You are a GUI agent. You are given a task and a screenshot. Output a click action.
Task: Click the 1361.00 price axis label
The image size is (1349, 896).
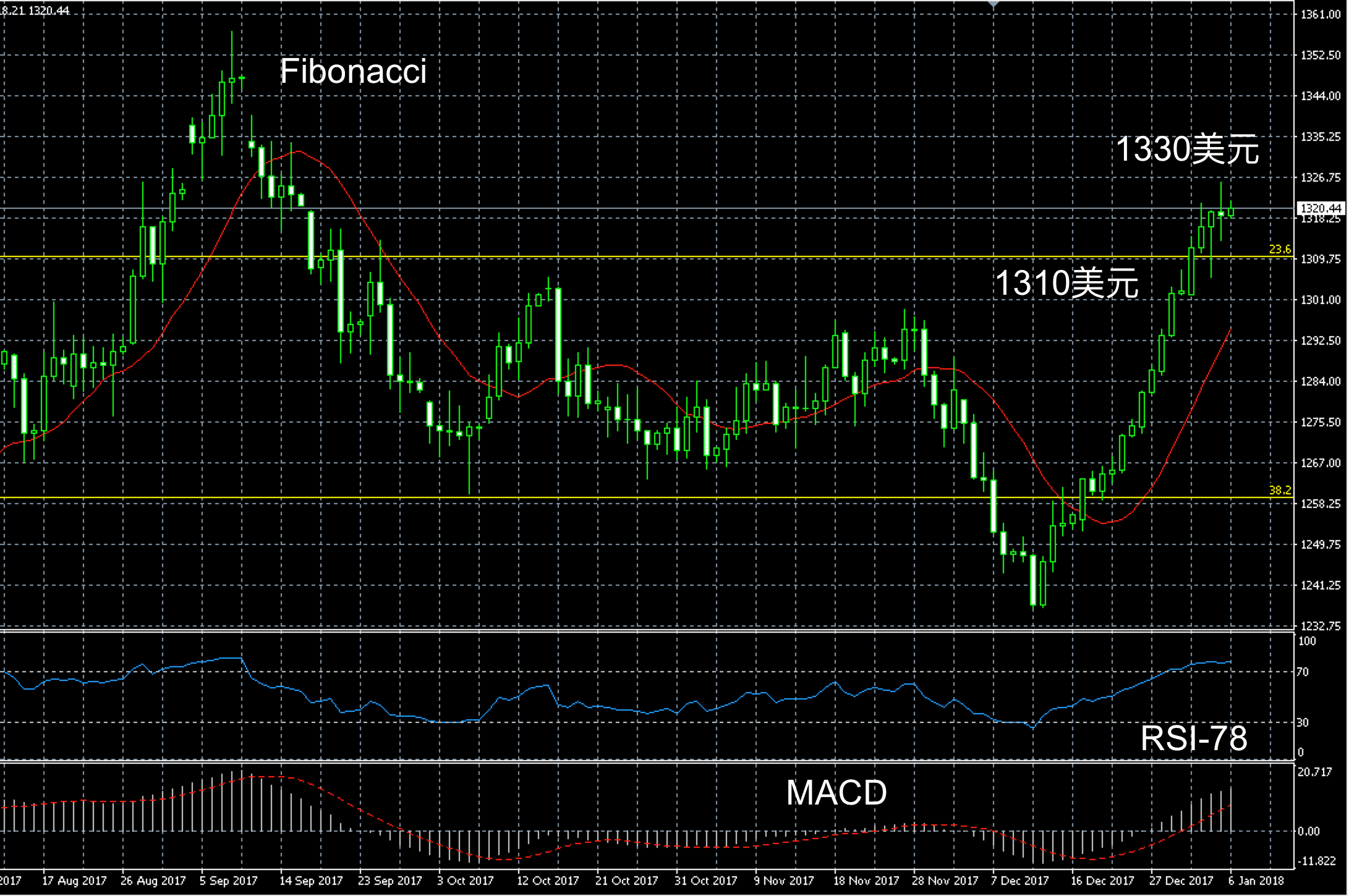click(x=1321, y=14)
